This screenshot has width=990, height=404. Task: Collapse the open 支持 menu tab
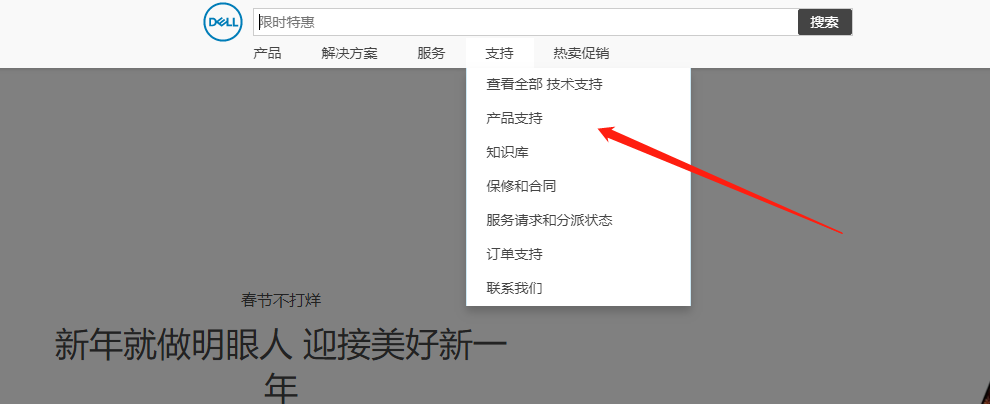499,53
